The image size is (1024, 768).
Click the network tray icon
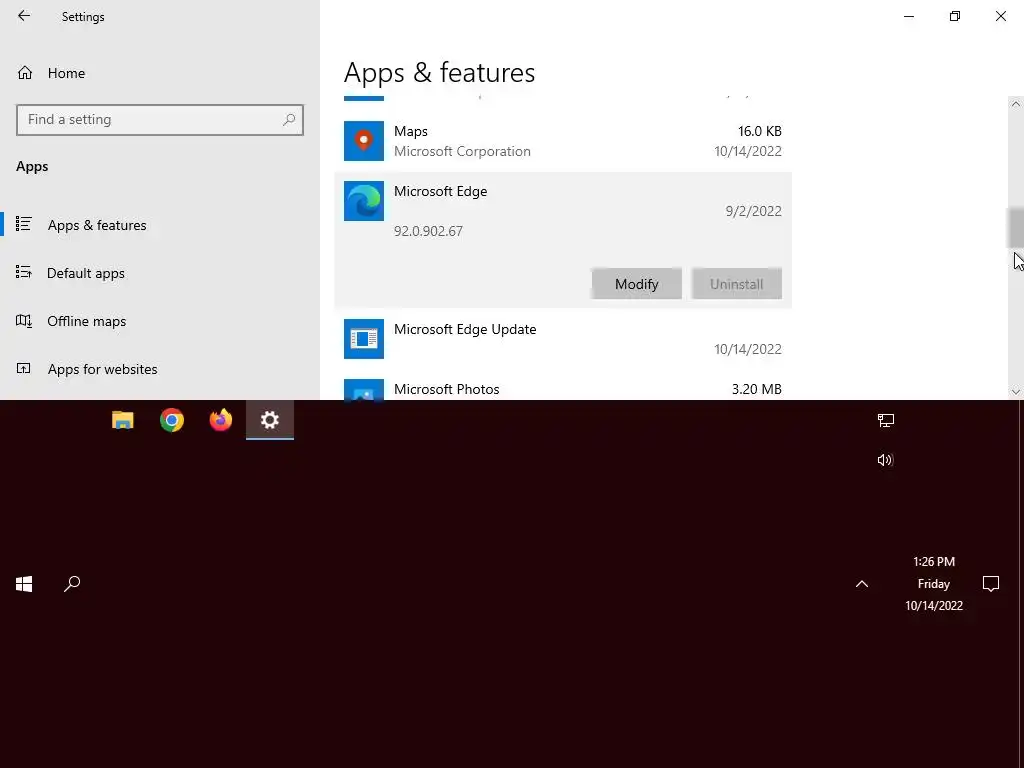(886, 420)
